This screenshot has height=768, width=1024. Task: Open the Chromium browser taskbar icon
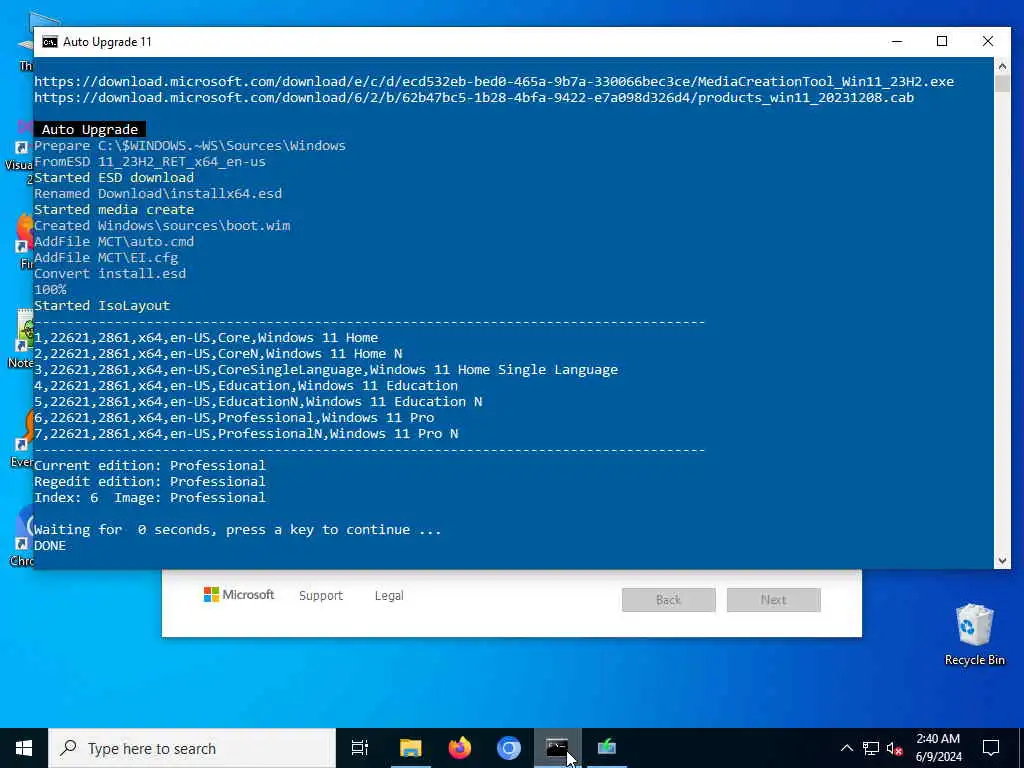[x=509, y=748]
